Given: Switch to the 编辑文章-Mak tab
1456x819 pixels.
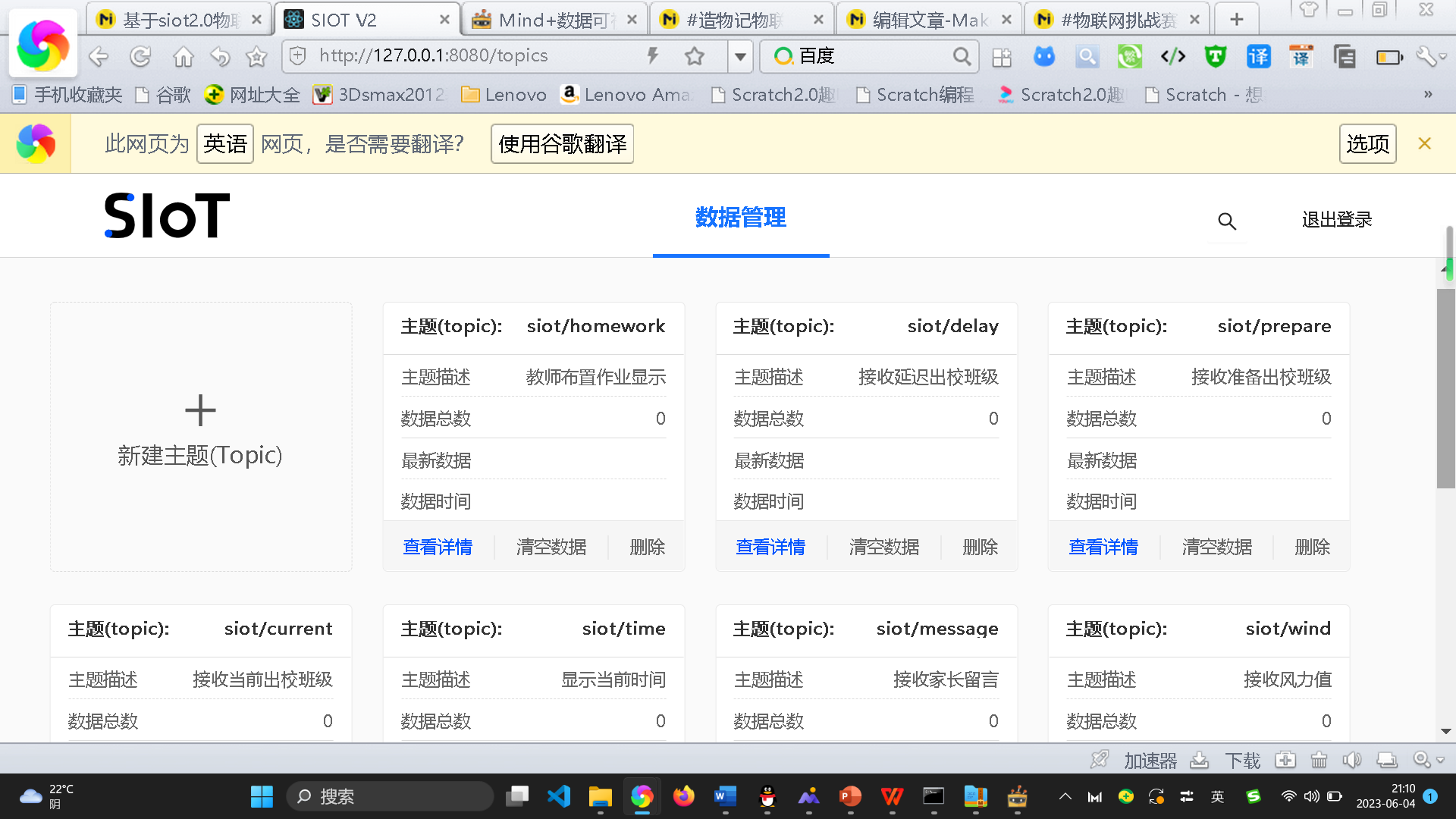Looking at the screenshot, I should click(930, 20).
